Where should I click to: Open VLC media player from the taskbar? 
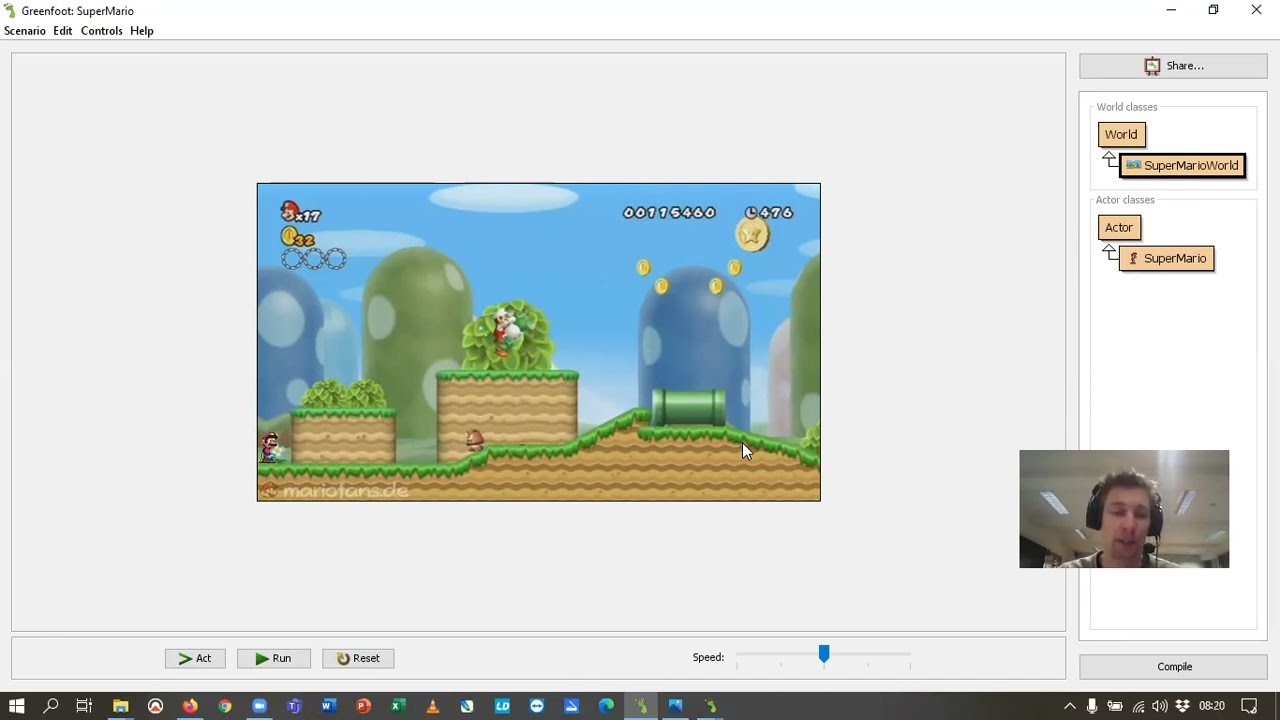(433, 706)
